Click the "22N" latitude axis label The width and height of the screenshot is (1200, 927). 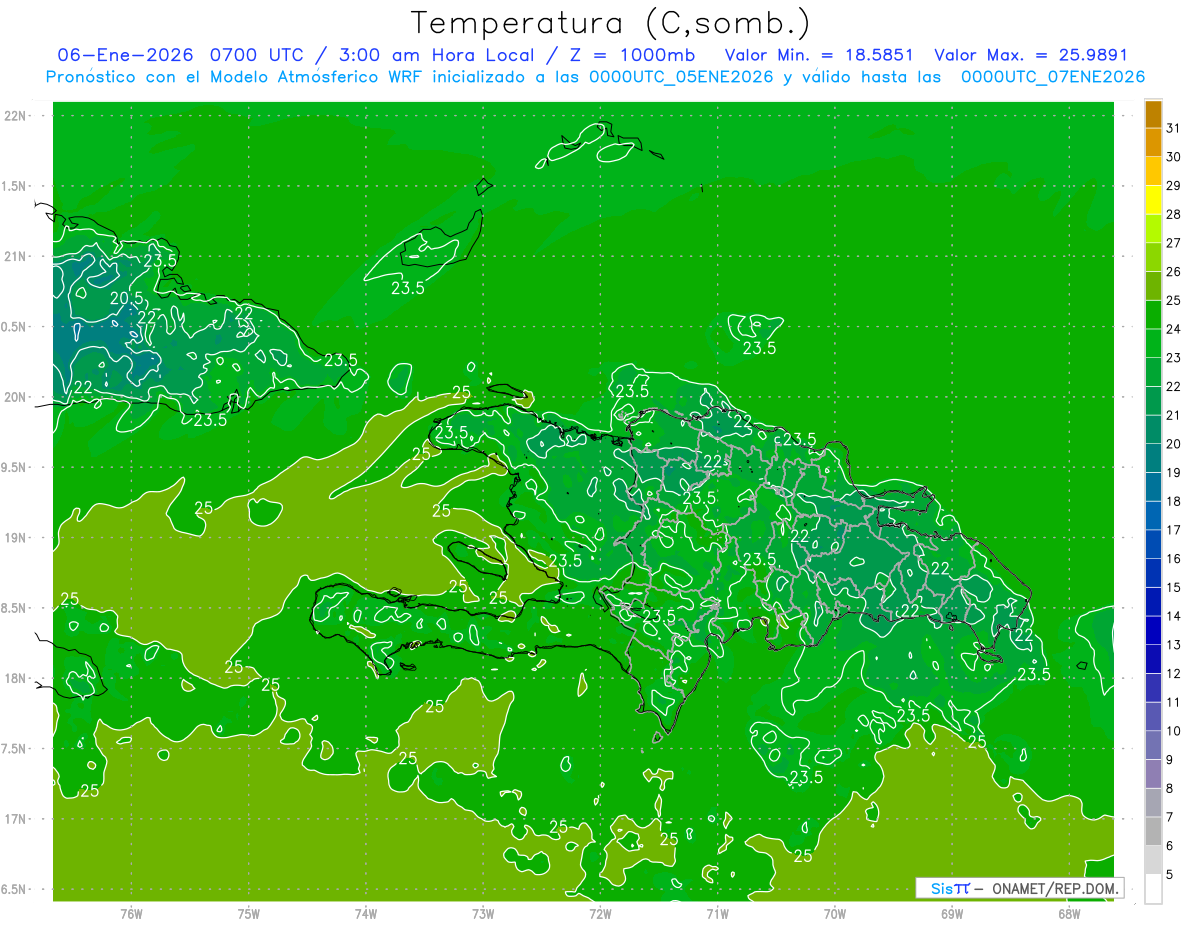17,116
